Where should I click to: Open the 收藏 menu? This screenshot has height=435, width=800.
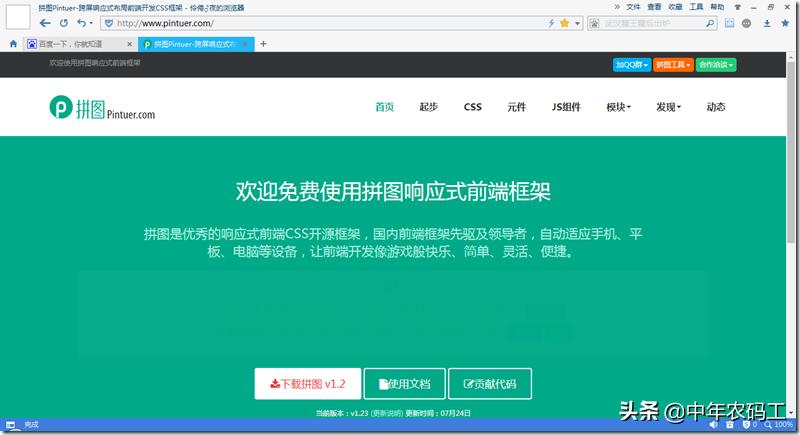click(676, 7)
